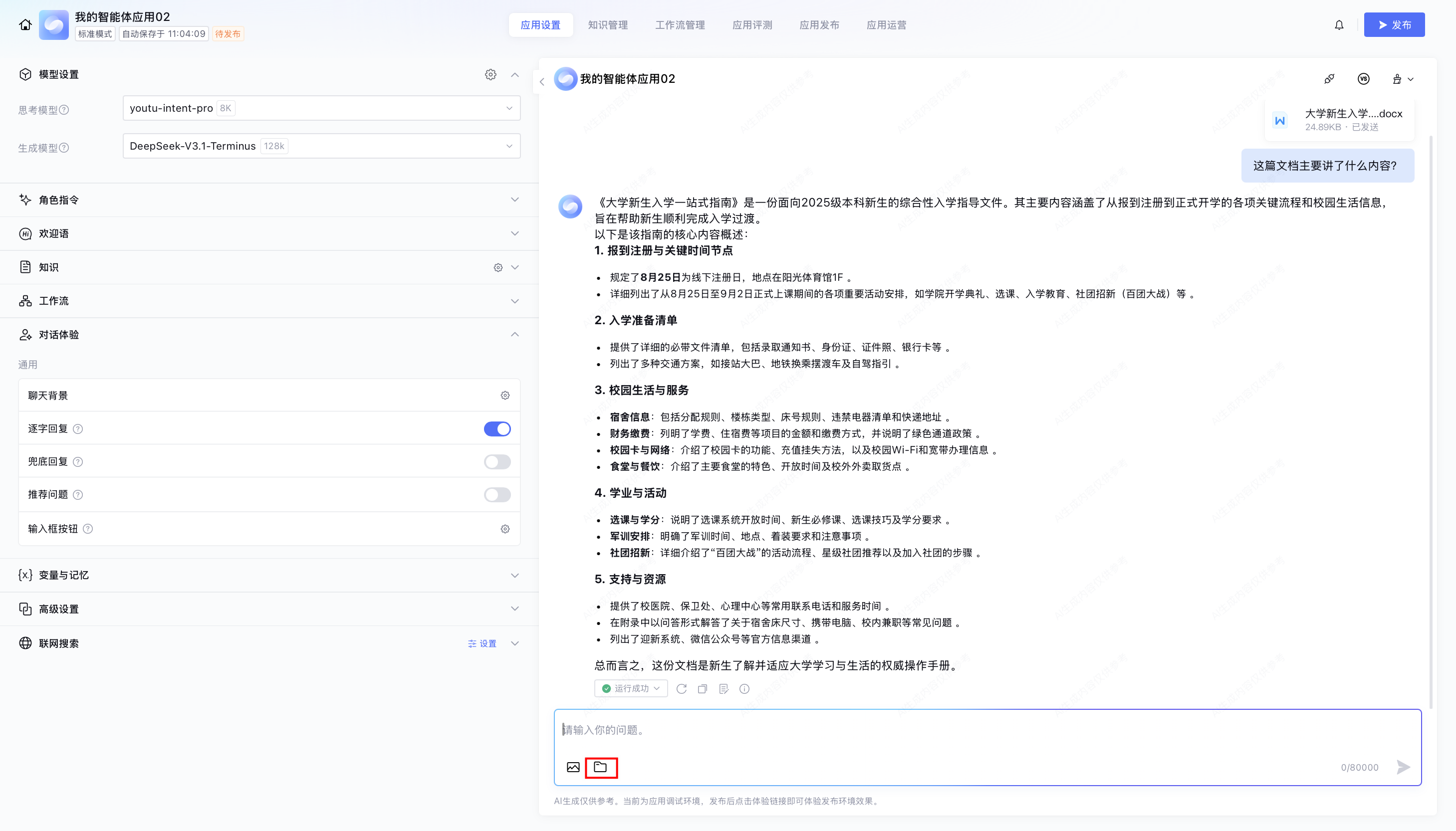Regenerate the response with refresh icon
The height and width of the screenshot is (831, 1456).
(x=682, y=689)
